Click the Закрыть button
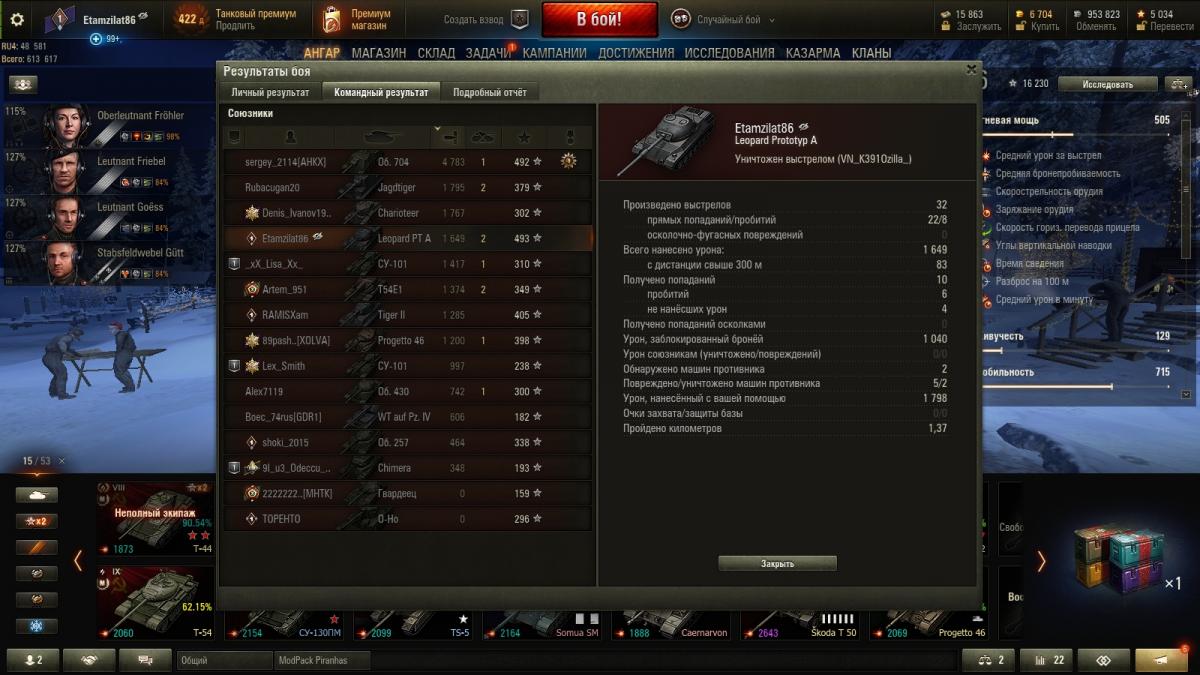The image size is (1200, 675). click(x=777, y=564)
